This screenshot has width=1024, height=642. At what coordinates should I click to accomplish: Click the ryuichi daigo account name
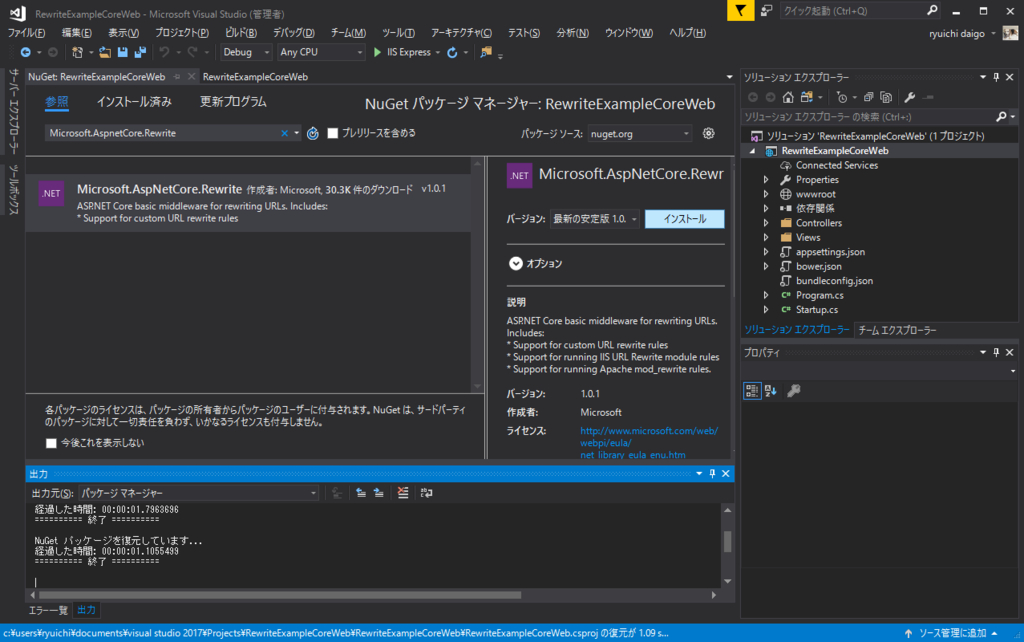tap(957, 33)
